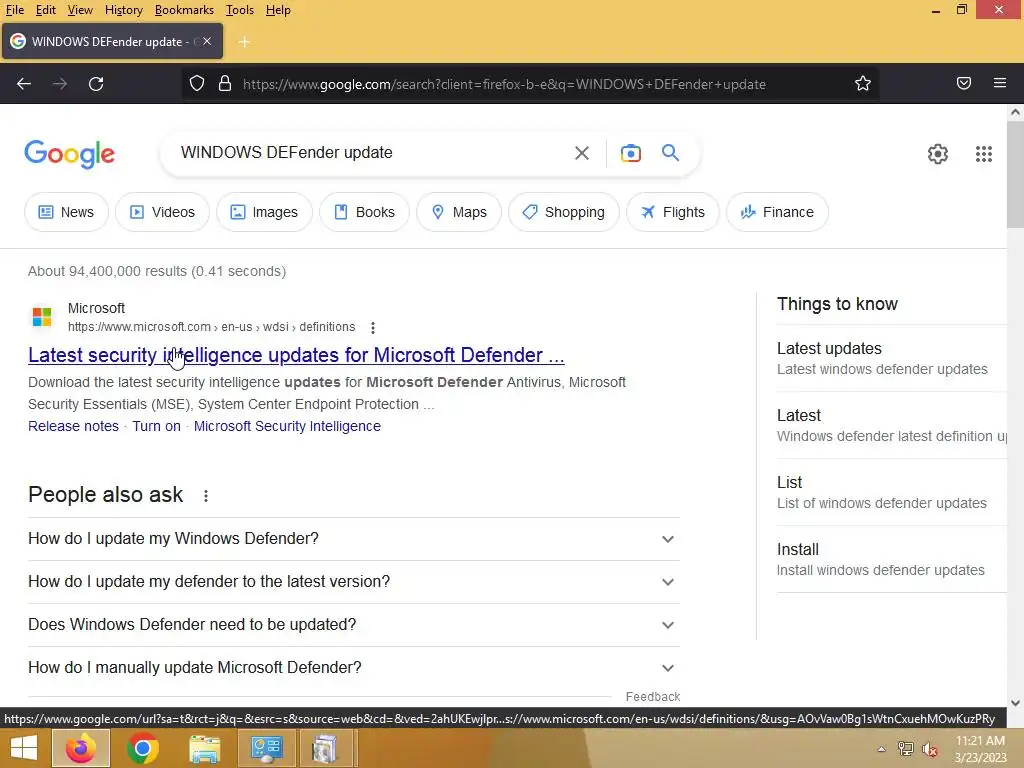This screenshot has width=1024, height=768.
Task: Click the scrollbar down arrow
Action: [x=1015, y=703]
